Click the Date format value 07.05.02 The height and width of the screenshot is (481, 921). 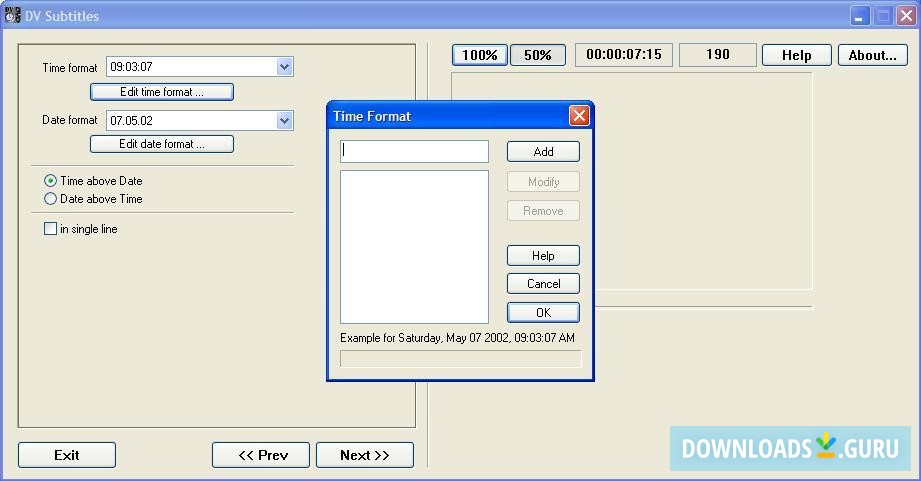coord(132,121)
